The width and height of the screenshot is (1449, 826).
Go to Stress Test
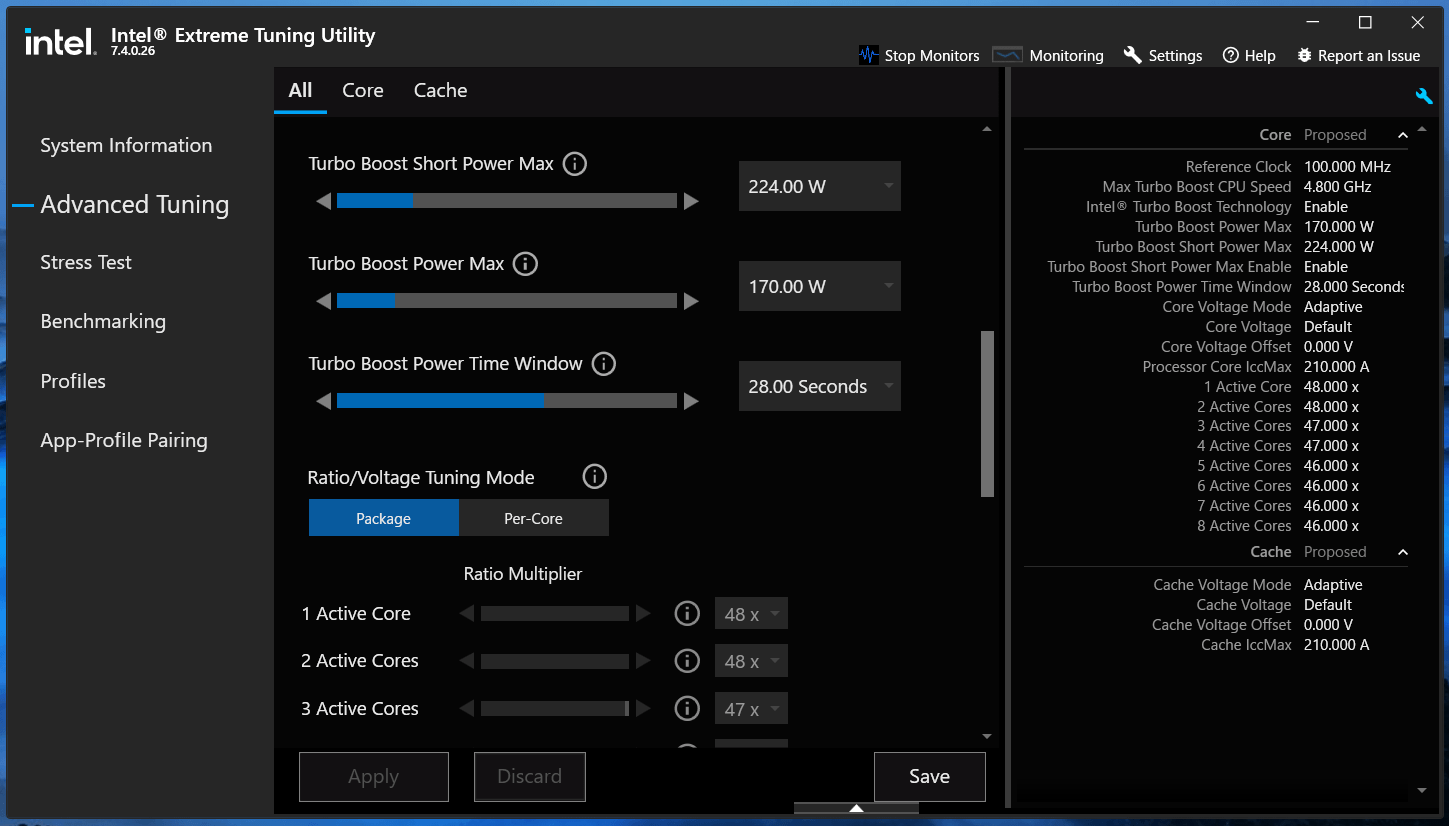pyautogui.click(x=86, y=262)
